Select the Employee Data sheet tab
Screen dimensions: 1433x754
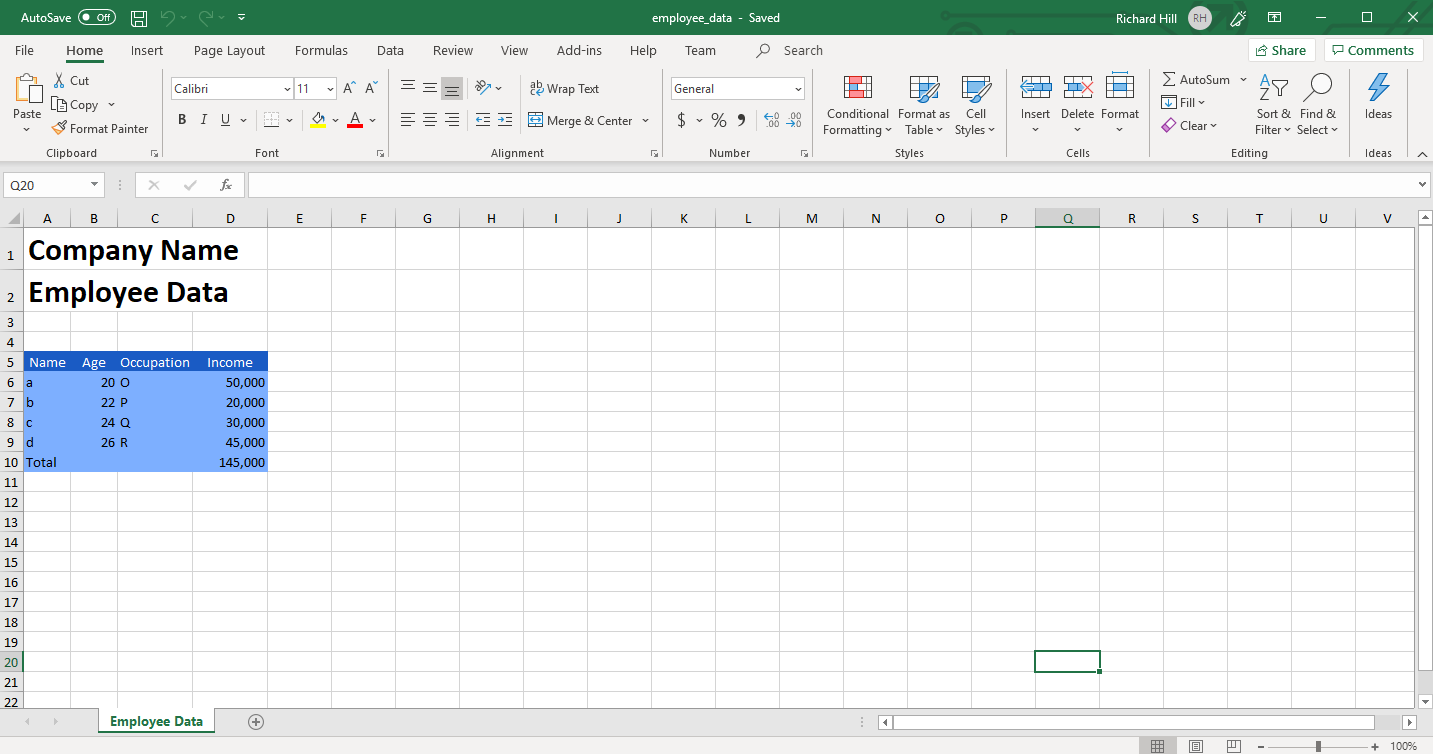[156, 721]
